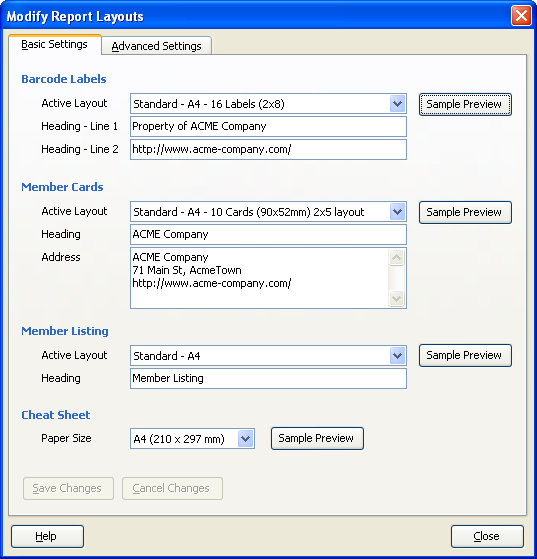Click the Member Listing Heading field
Screen dimensions: 537x559
(x=268, y=379)
